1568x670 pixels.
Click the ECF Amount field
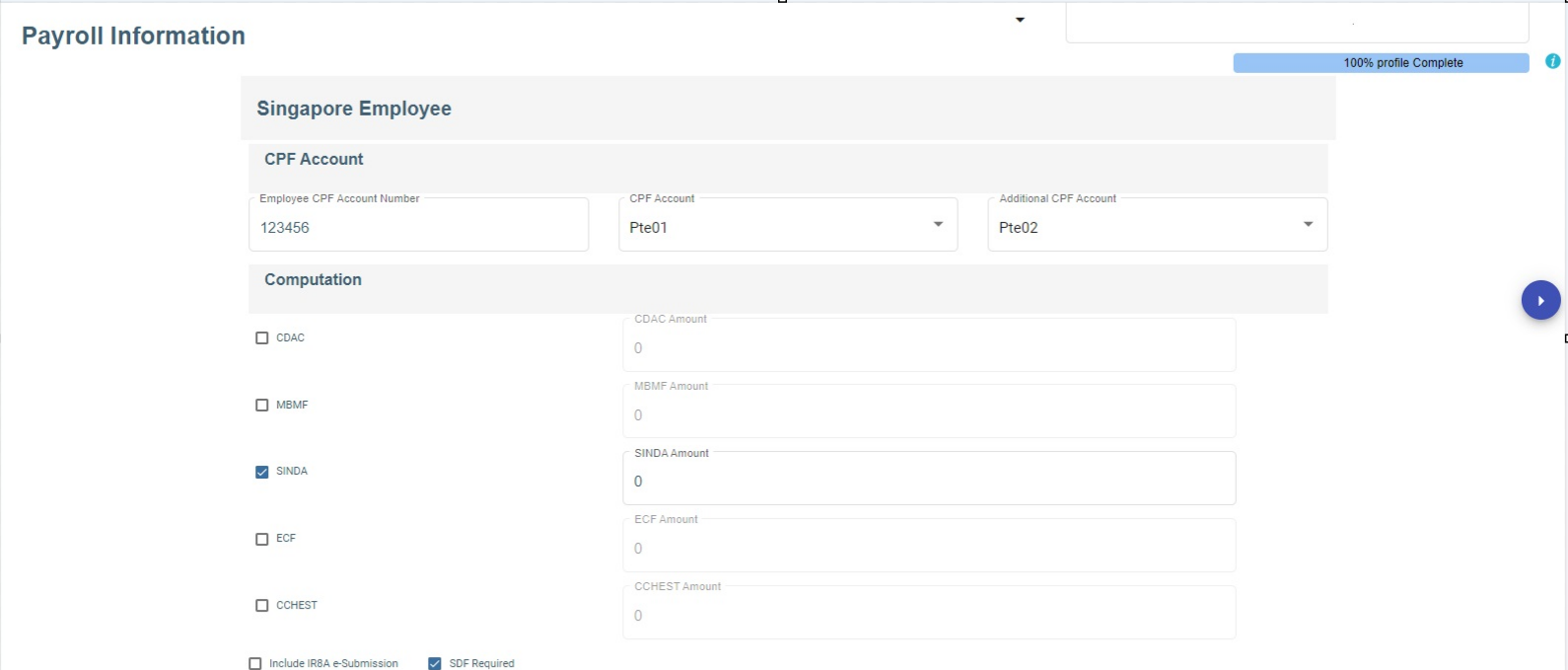[928, 549]
